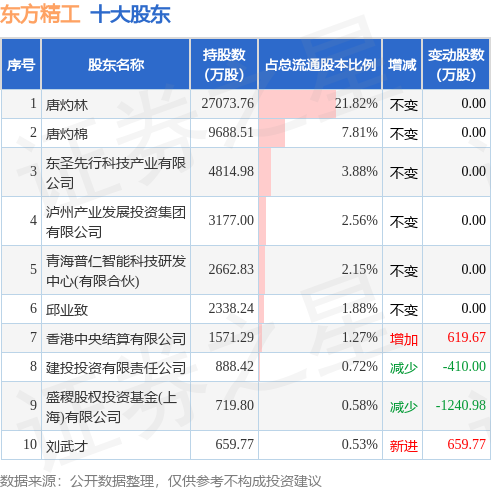Click the 2.15% ratio value

pyautogui.click(x=360, y=269)
